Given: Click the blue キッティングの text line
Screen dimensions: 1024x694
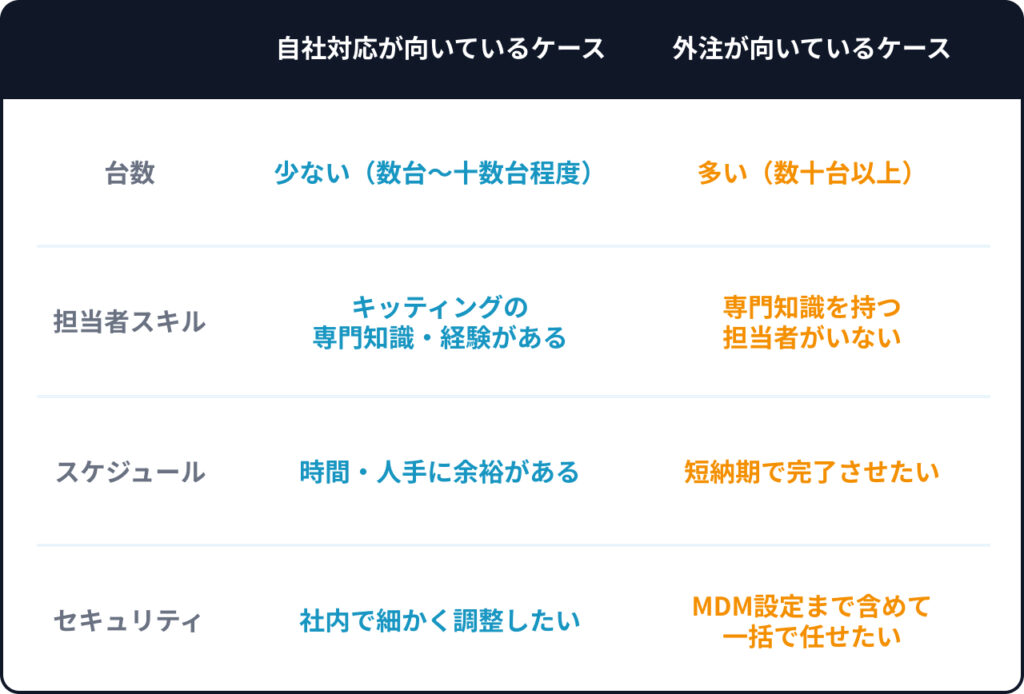Looking at the screenshot, I should (x=440, y=306).
